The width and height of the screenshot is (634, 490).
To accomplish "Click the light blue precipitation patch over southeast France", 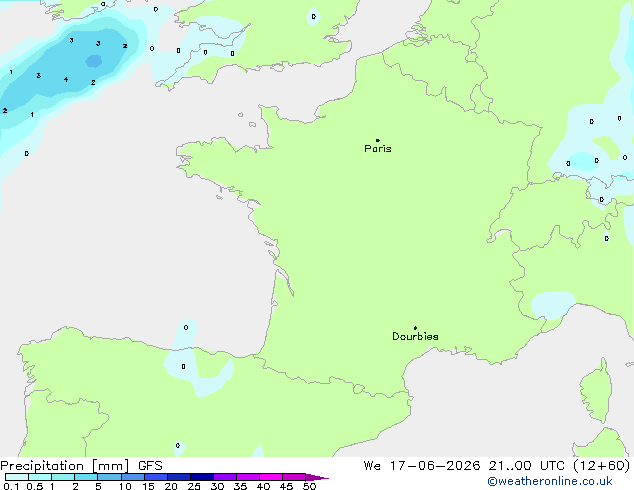I will (x=553, y=305).
